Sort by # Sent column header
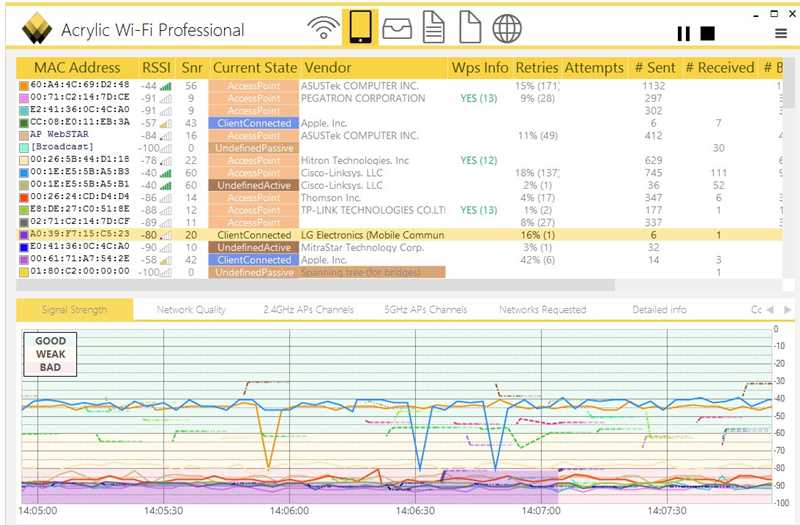Image resolution: width=800 pixels, height=525 pixels. pos(655,67)
